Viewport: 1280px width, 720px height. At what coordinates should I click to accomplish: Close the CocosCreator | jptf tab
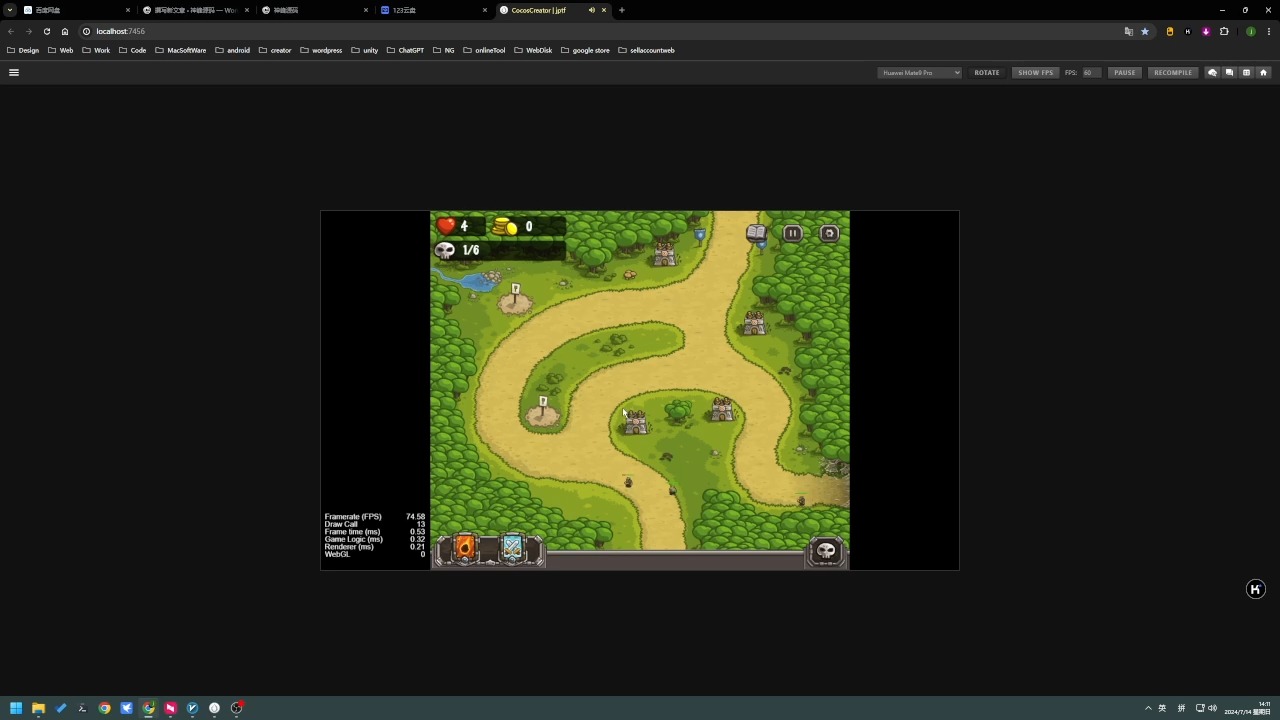coord(604,10)
